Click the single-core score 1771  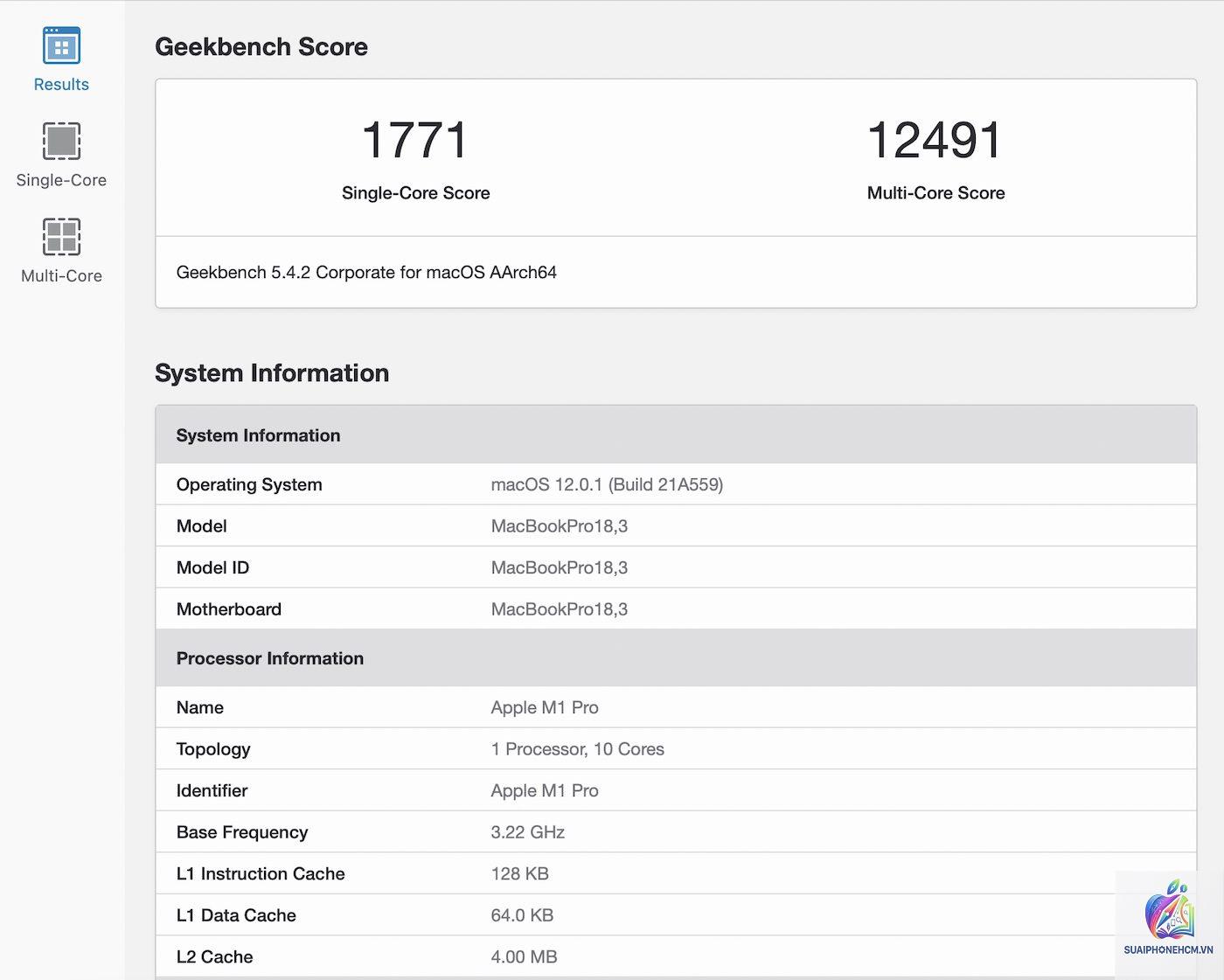click(x=415, y=141)
